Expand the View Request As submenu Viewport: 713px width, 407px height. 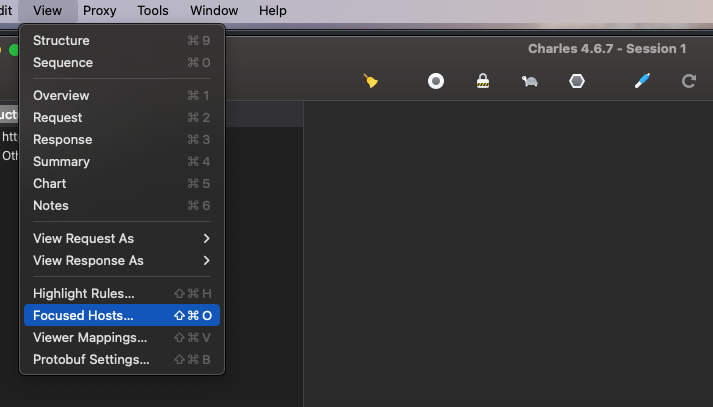click(x=121, y=238)
